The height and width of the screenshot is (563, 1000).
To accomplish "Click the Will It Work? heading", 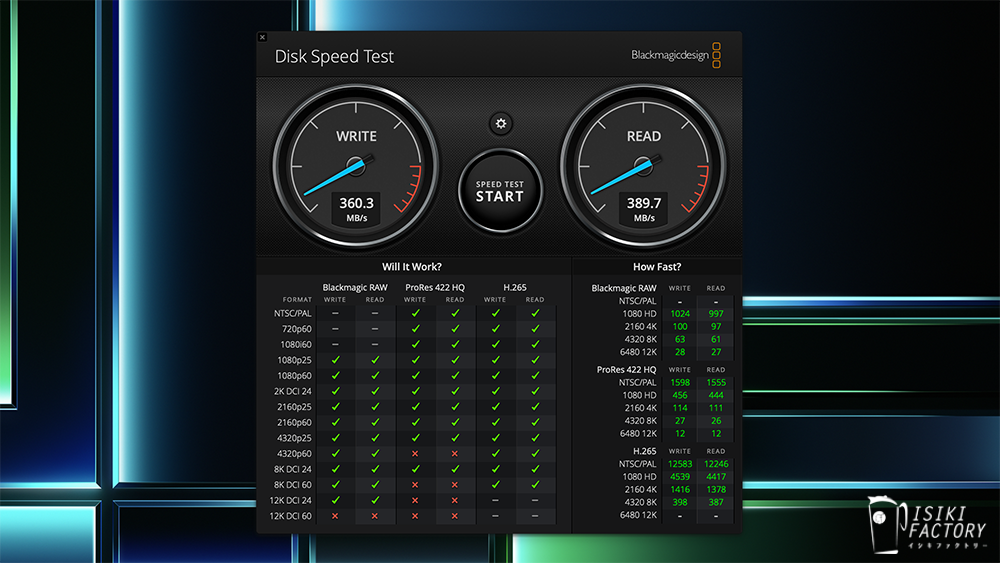I will point(411,267).
